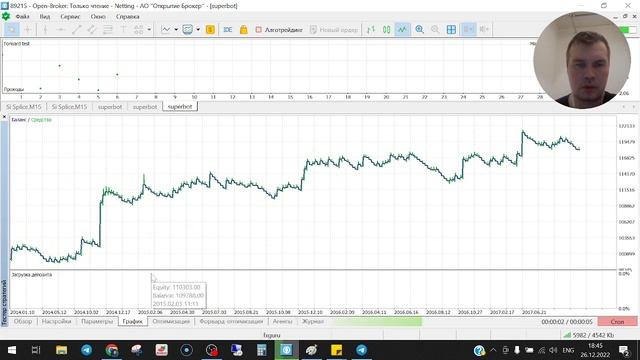Toggle the chart grid tiling icon
The image size is (640, 360).
[x=451, y=29]
